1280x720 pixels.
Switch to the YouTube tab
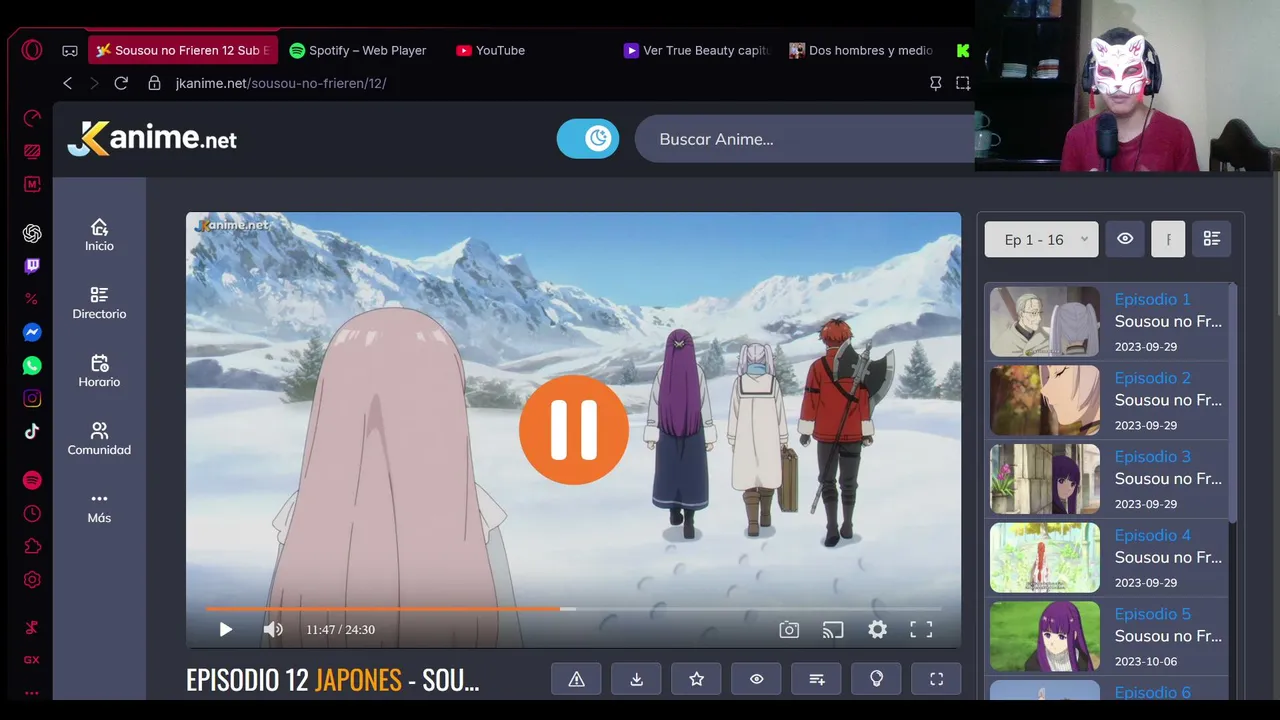pos(491,50)
